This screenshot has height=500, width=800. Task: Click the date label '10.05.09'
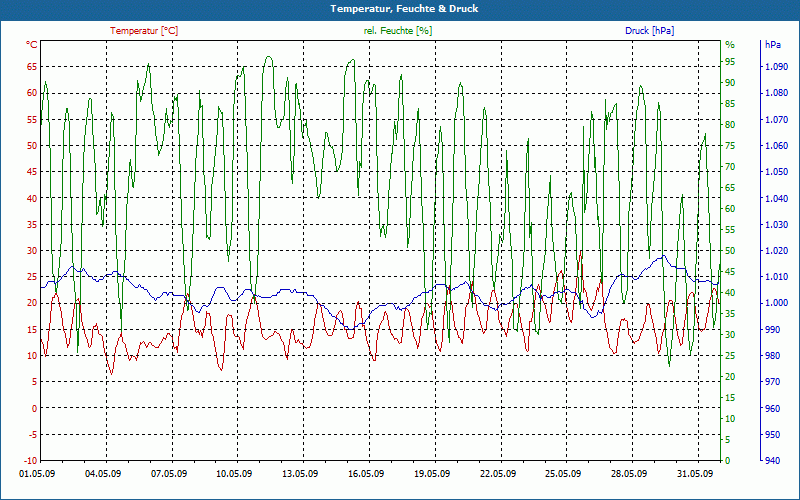click(234, 473)
